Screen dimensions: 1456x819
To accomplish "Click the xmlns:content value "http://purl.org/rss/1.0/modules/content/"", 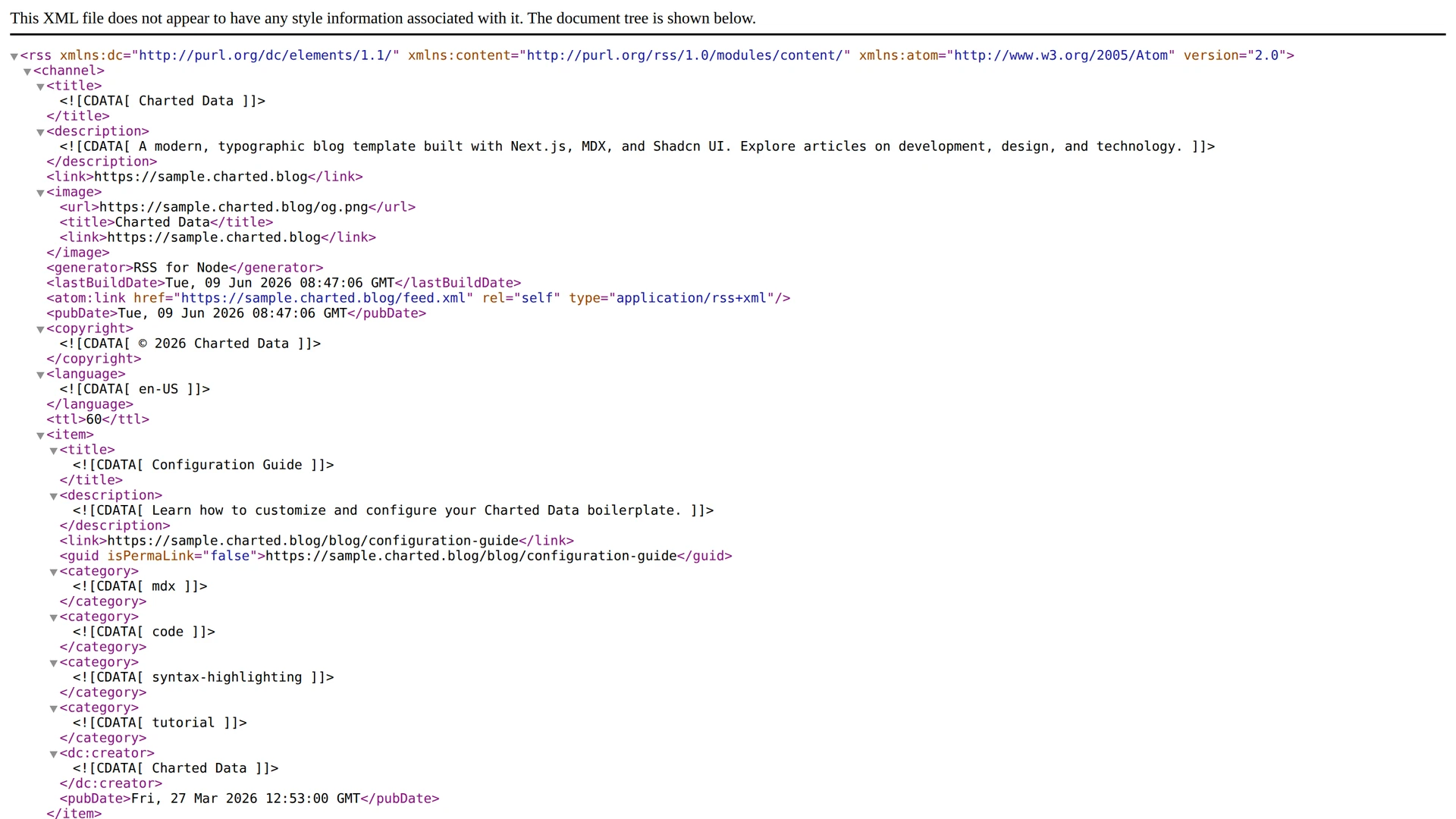I will pyautogui.click(x=685, y=55).
